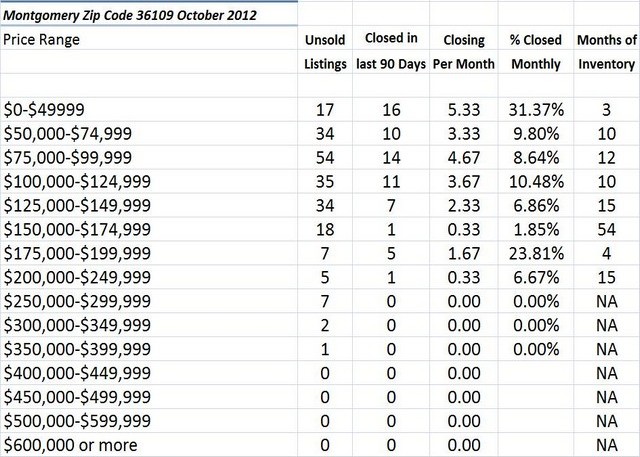Click the NA inventory cell for $250,000-$299,999
Image resolution: width=640 pixels, height=457 pixels.
pyautogui.click(x=605, y=304)
